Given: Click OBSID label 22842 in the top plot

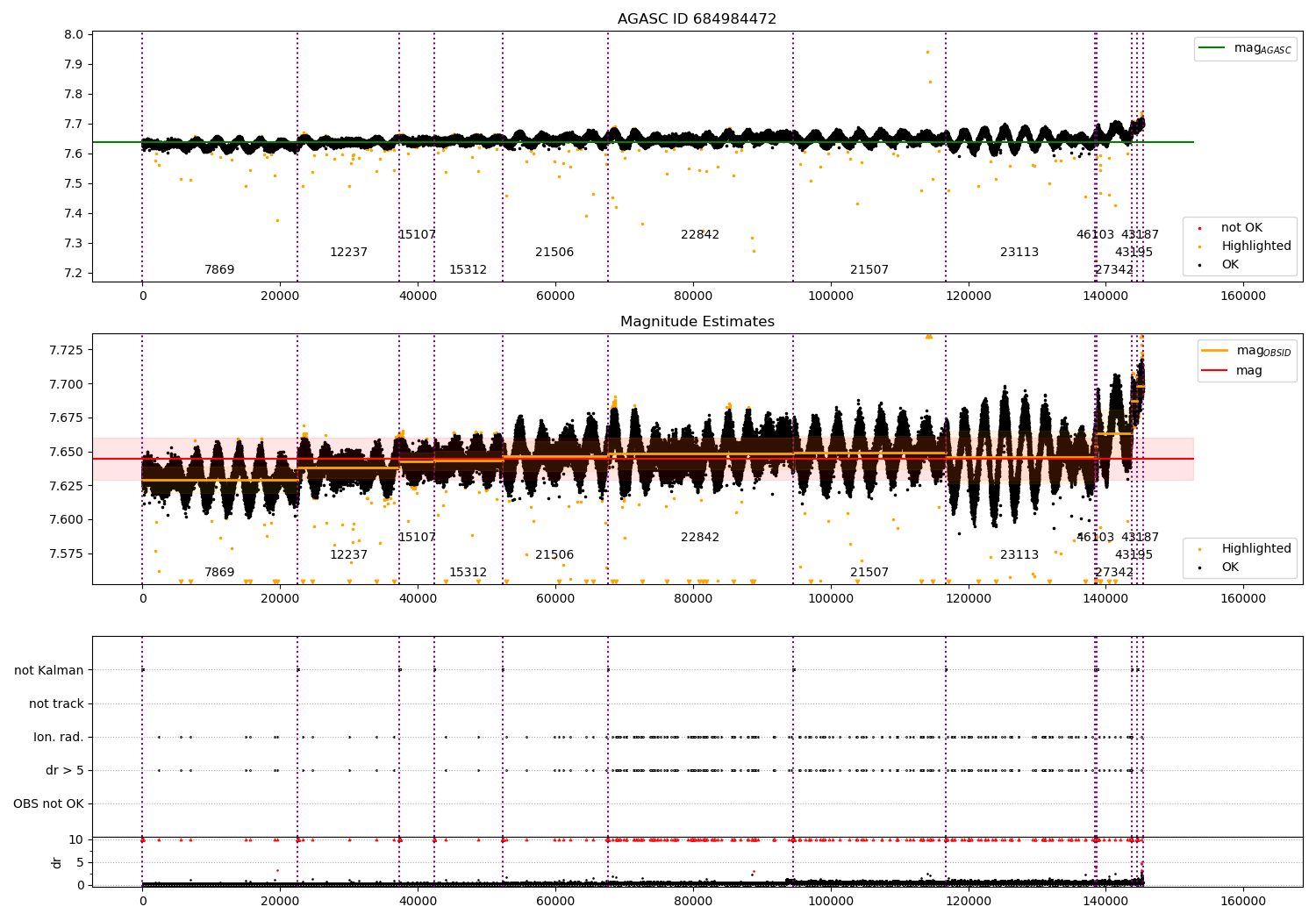Looking at the screenshot, I should tap(700, 235).
